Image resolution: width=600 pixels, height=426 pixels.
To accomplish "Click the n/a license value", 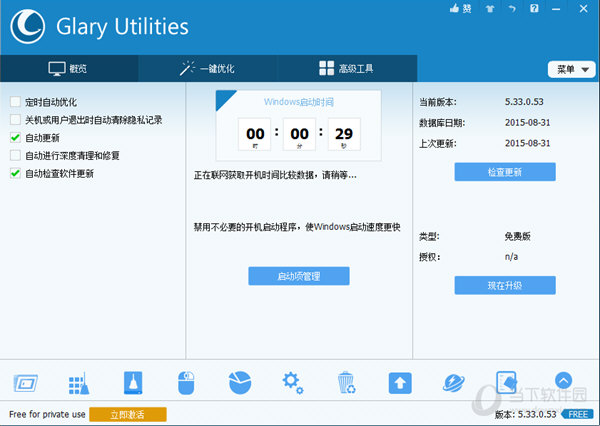I will [x=511, y=256].
